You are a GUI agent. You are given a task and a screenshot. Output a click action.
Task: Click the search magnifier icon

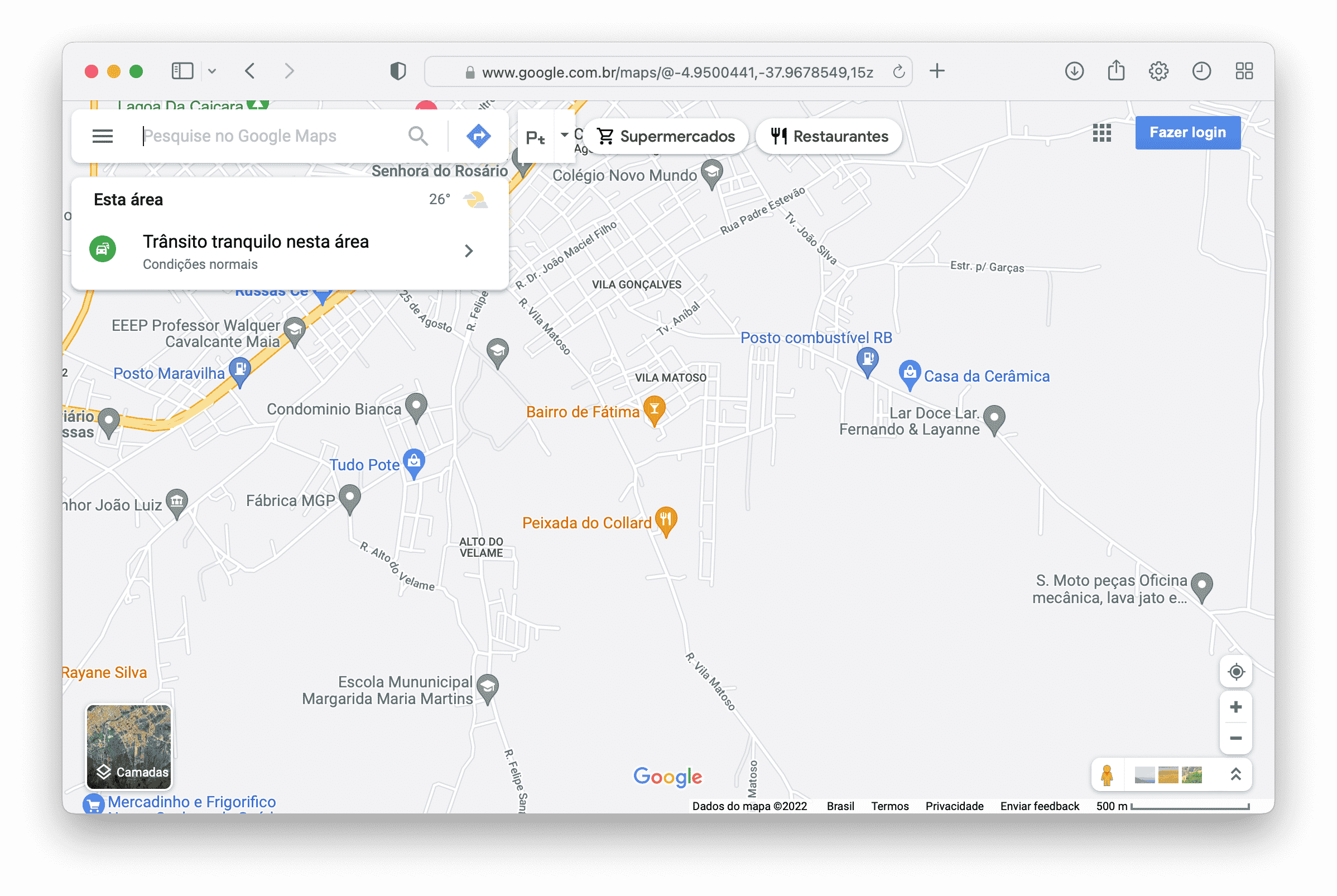pyautogui.click(x=419, y=136)
